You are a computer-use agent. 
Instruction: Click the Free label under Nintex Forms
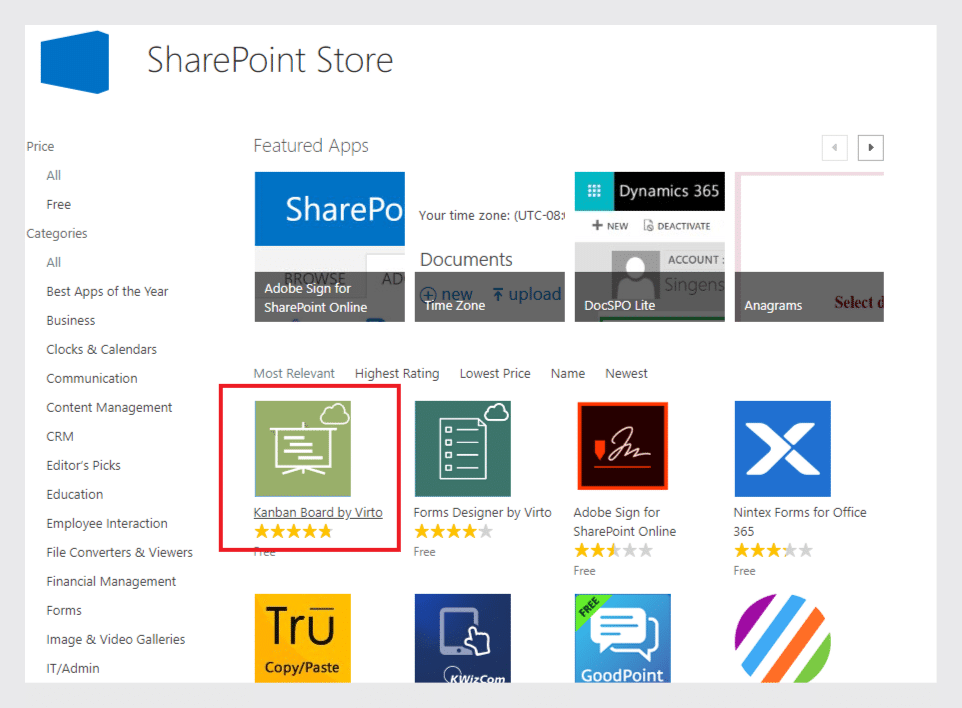tap(744, 571)
